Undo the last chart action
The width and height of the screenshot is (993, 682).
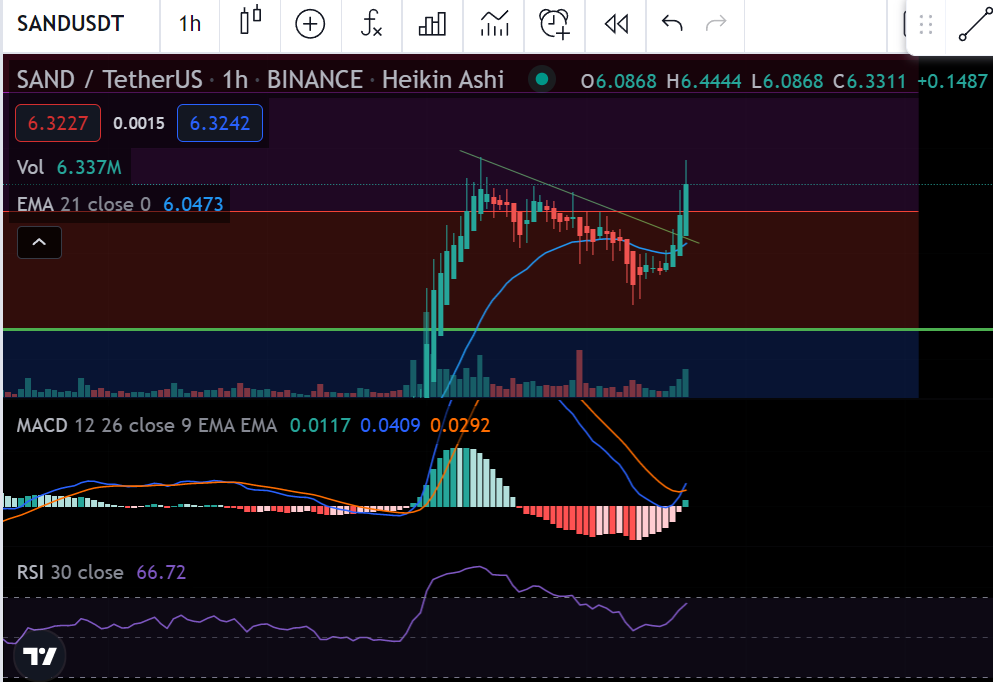pyautogui.click(x=672, y=24)
